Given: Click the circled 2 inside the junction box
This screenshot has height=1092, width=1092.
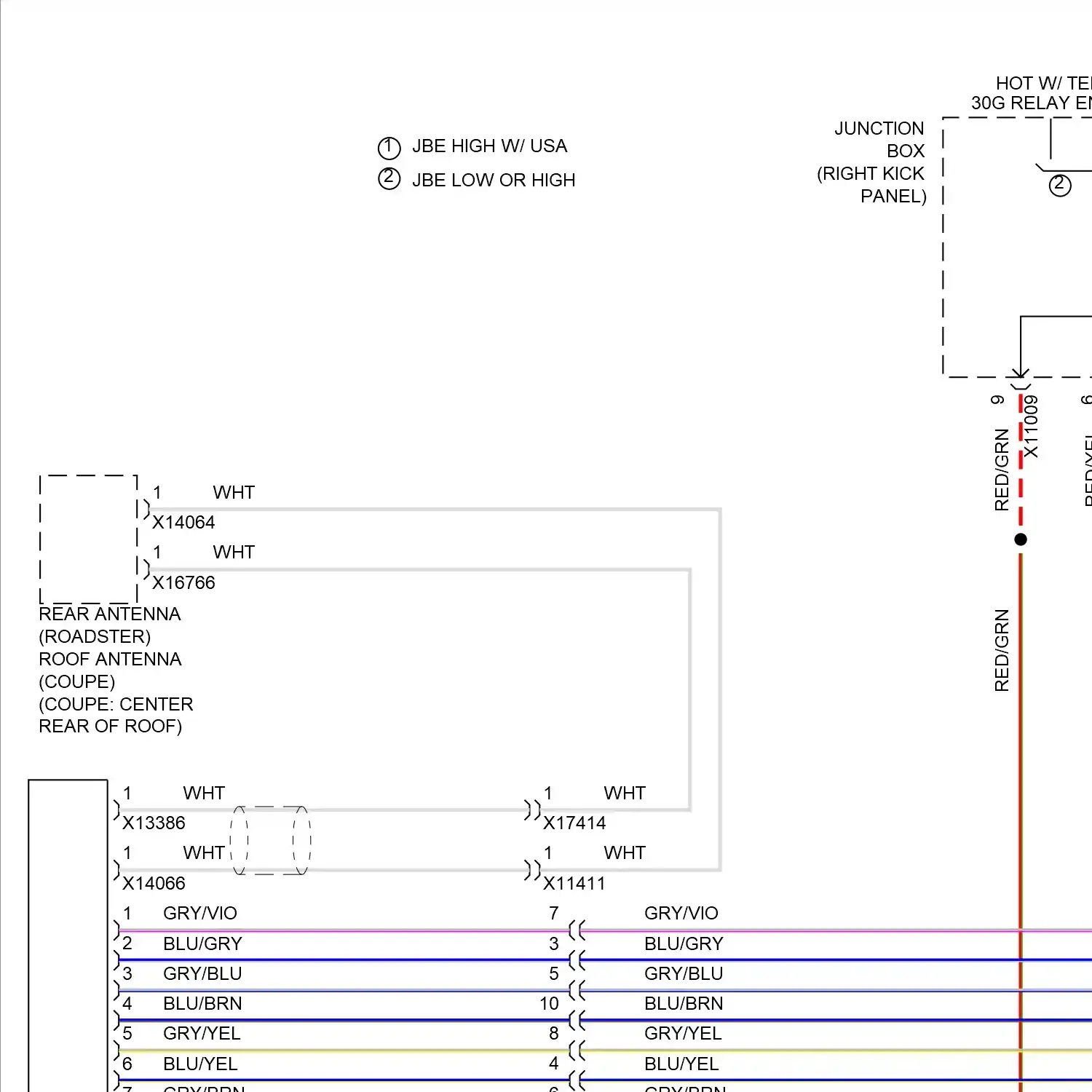Looking at the screenshot, I should pyautogui.click(x=1060, y=185).
